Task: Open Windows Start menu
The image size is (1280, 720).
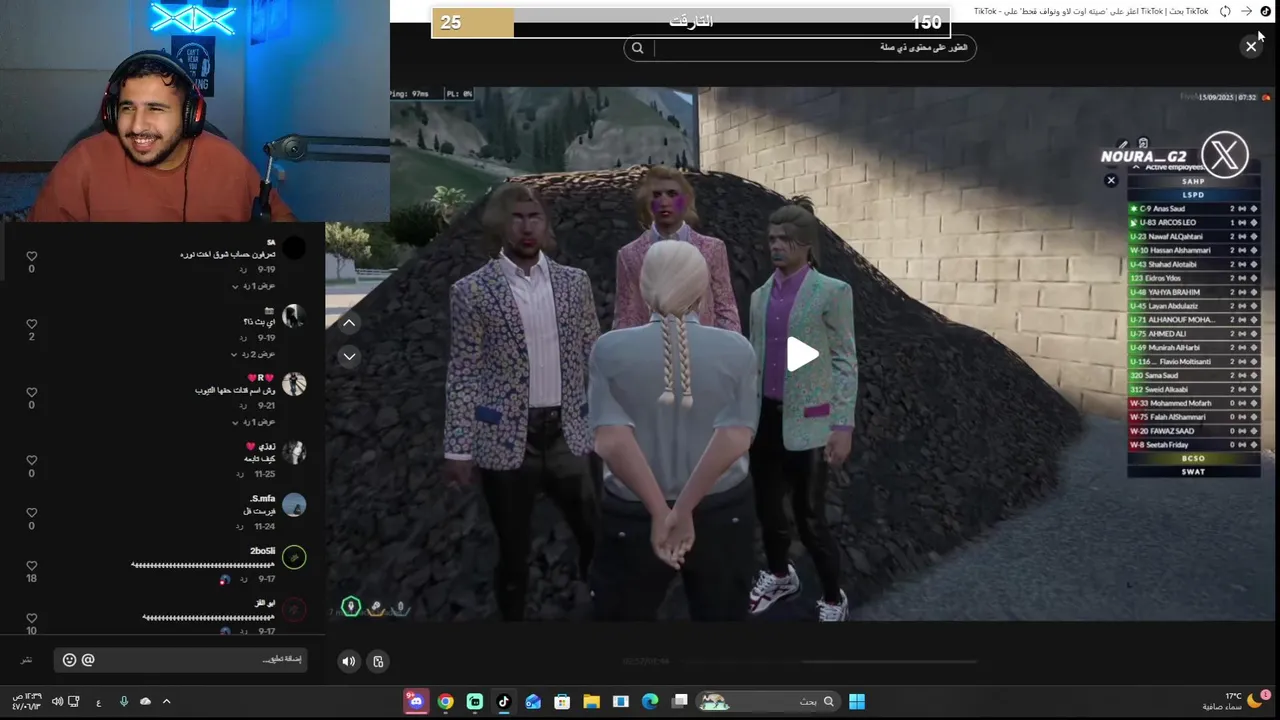Action: (857, 702)
